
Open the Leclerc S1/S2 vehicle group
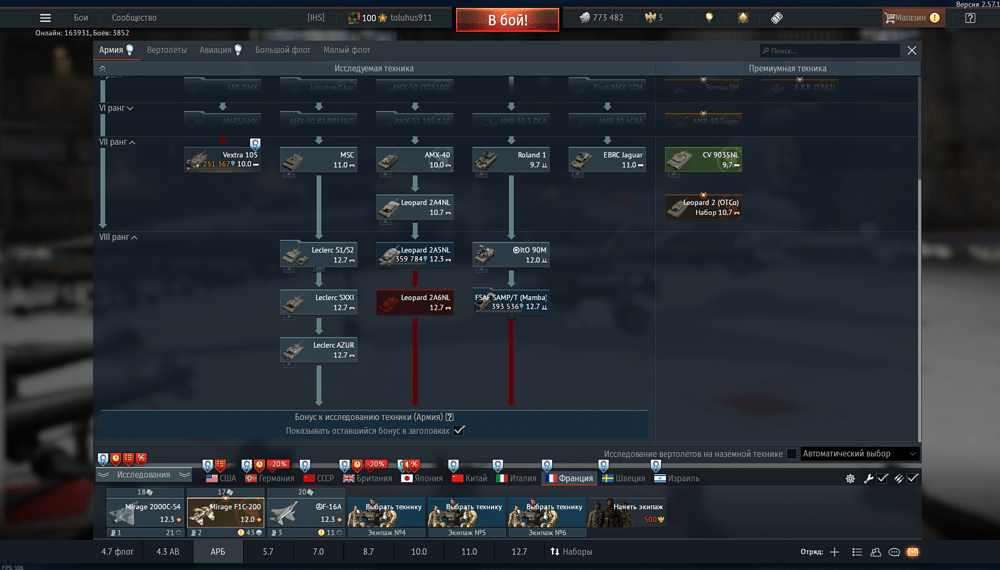point(318,254)
